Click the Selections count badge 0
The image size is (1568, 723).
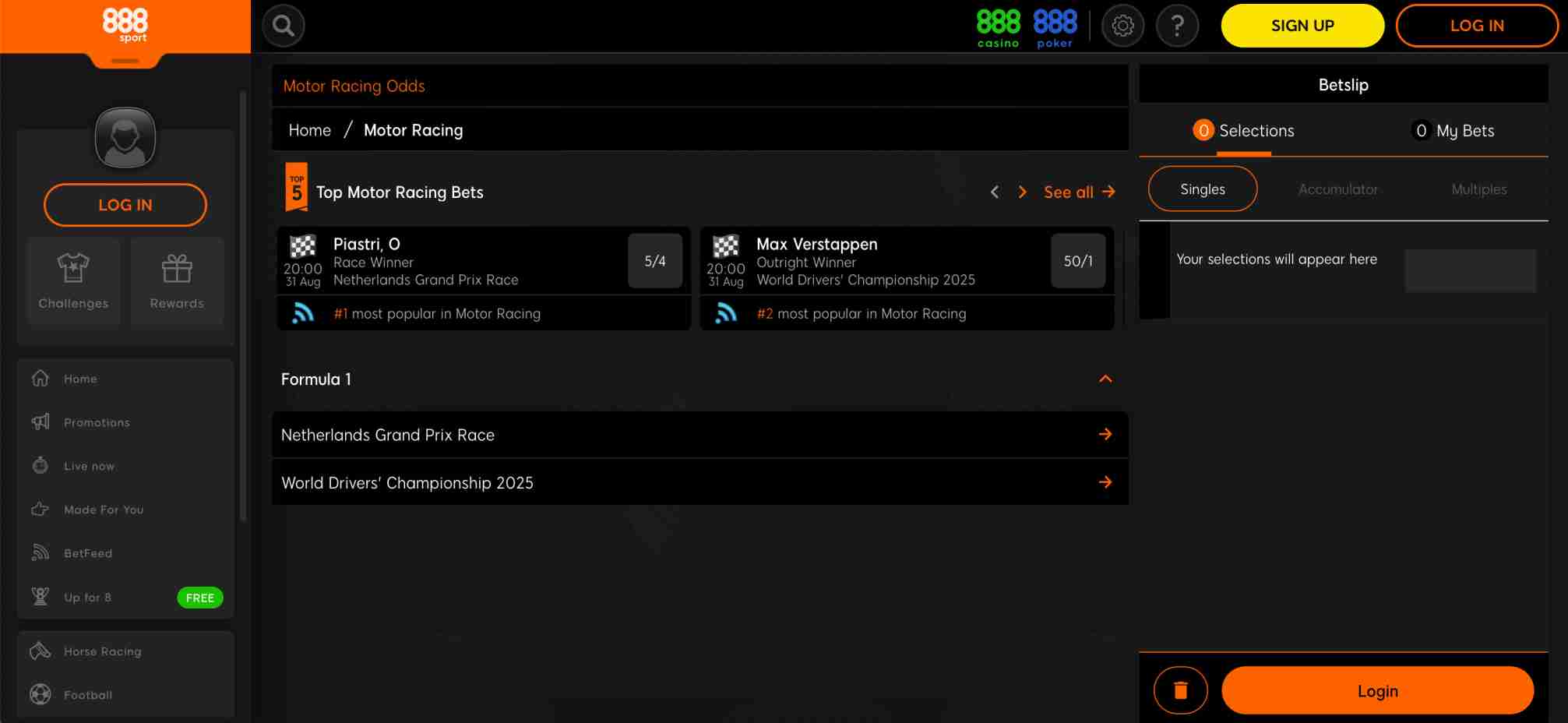tap(1203, 130)
